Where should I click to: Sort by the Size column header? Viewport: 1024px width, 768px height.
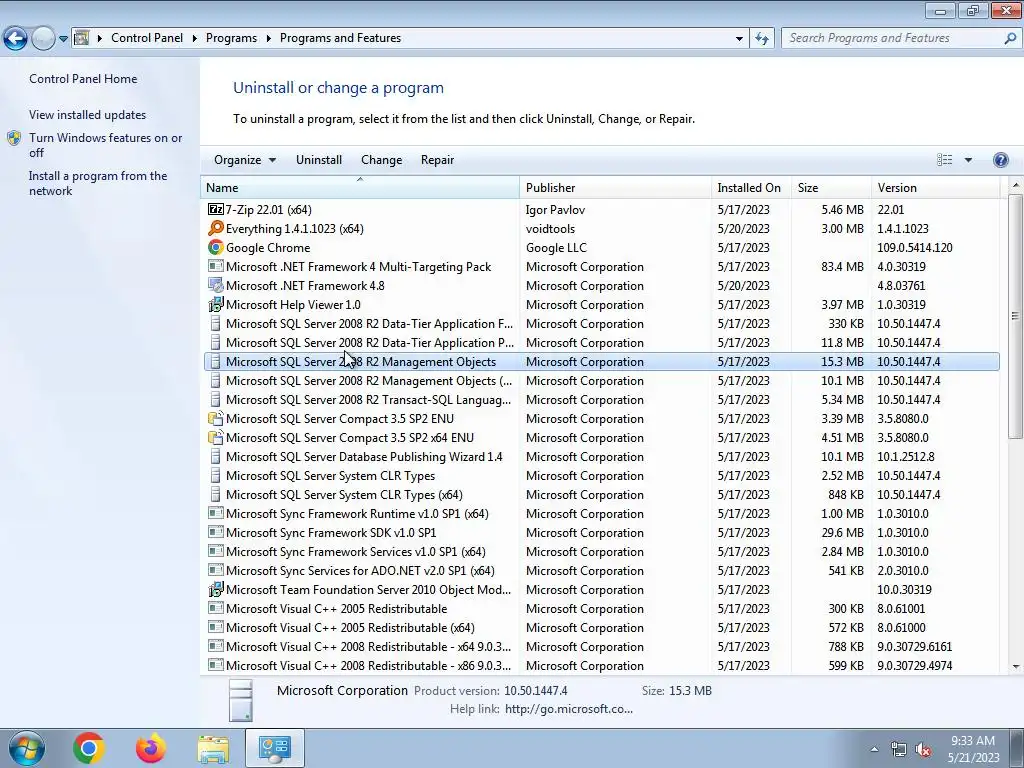click(x=831, y=187)
